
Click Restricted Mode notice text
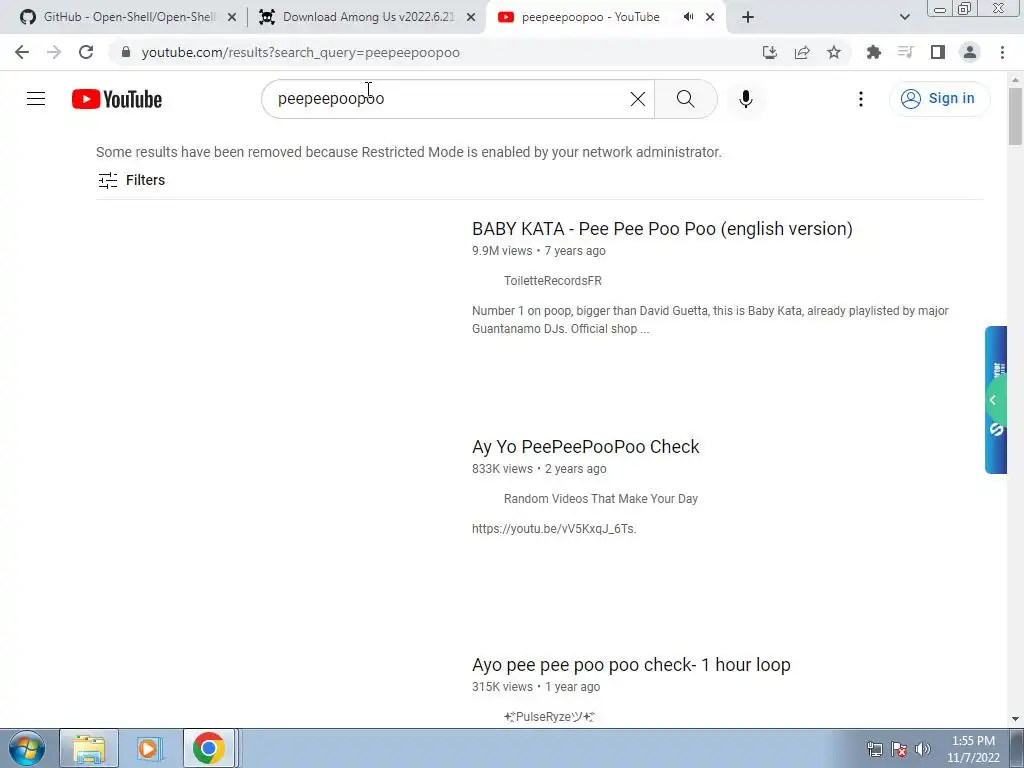(x=409, y=152)
